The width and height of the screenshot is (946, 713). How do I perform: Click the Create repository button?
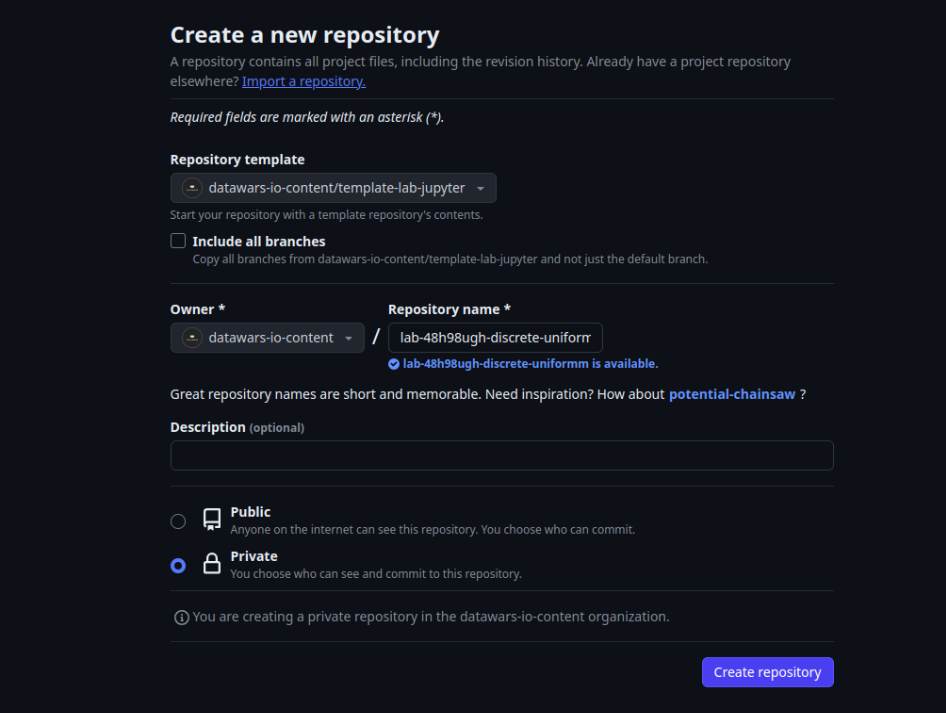point(767,672)
